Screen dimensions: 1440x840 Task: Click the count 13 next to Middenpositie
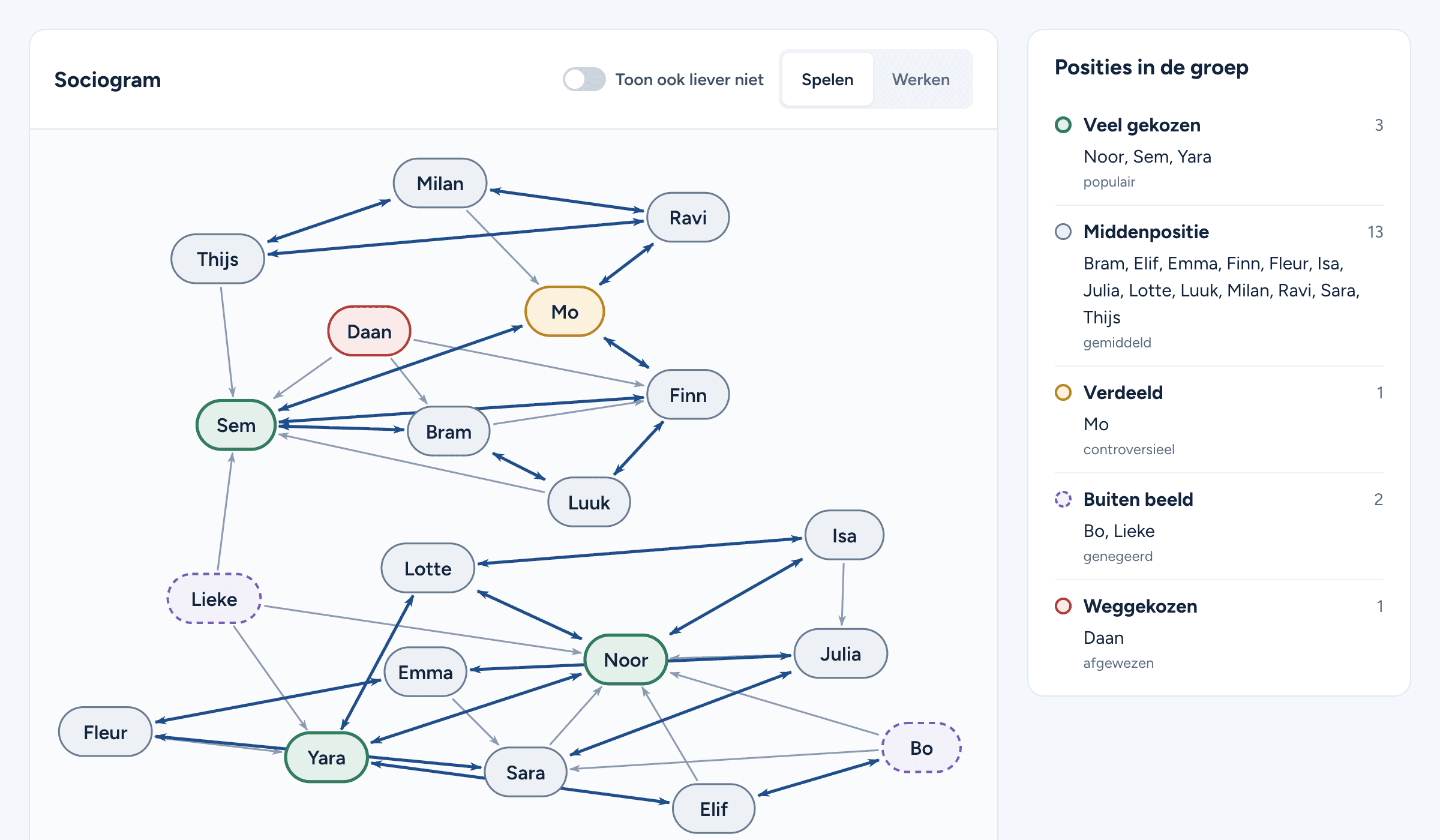(x=1375, y=232)
